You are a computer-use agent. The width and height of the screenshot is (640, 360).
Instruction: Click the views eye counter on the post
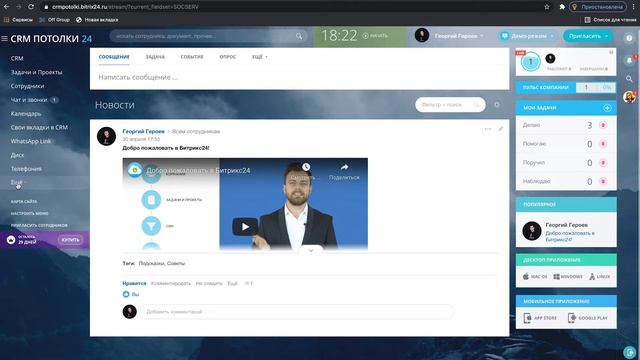(x=248, y=284)
